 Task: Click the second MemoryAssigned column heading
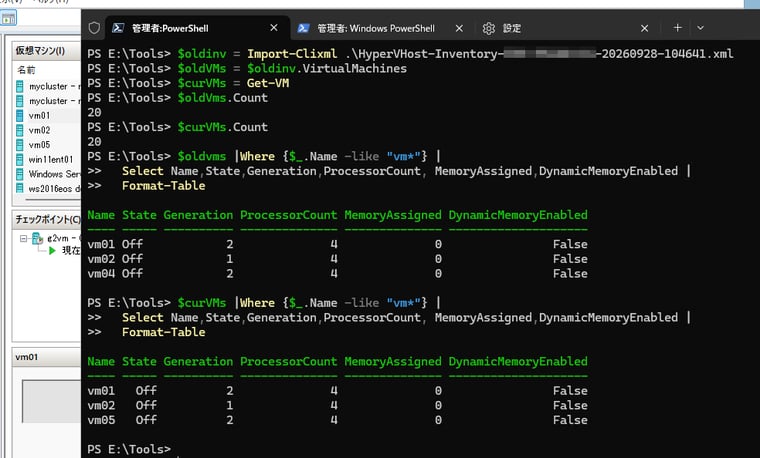(393, 361)
